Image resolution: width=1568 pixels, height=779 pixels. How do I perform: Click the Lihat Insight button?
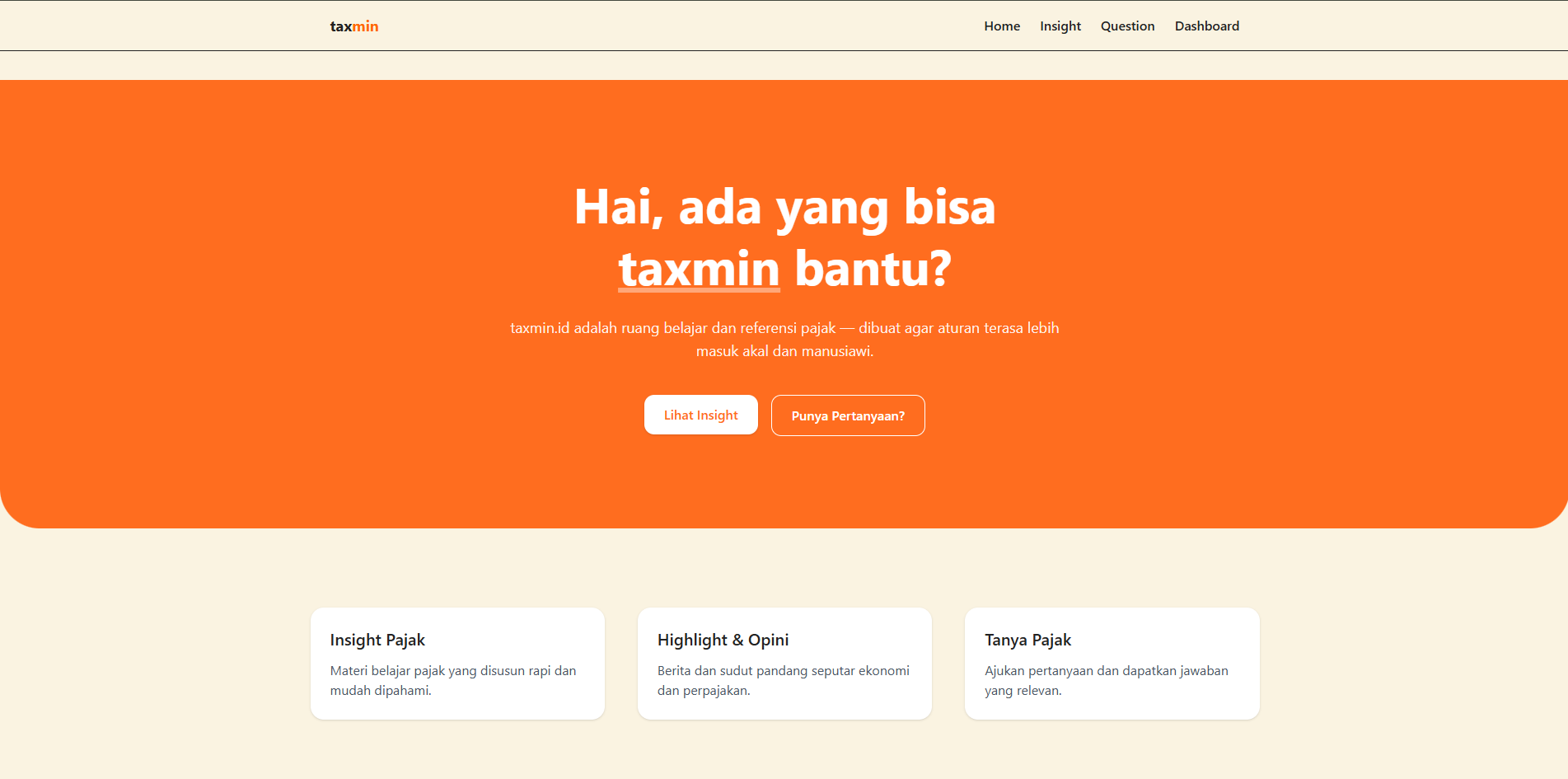click(700, 415)
